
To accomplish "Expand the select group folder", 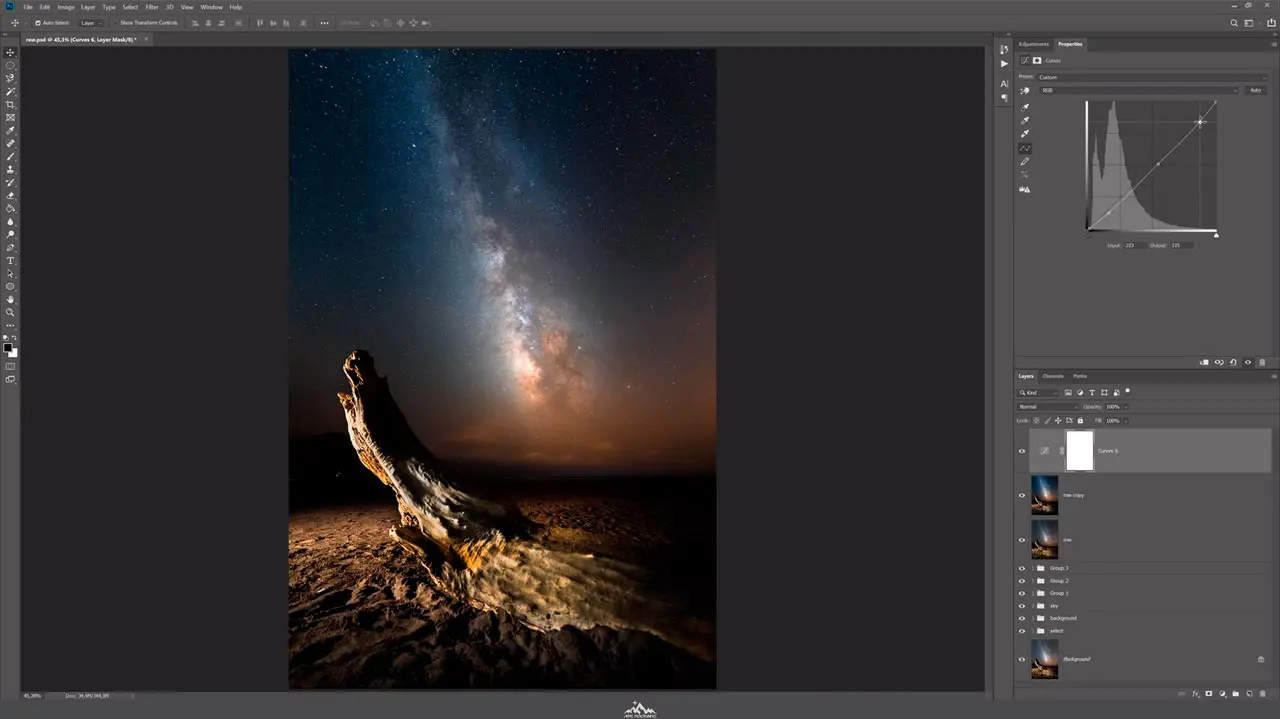I will (x=1032, y=631).
